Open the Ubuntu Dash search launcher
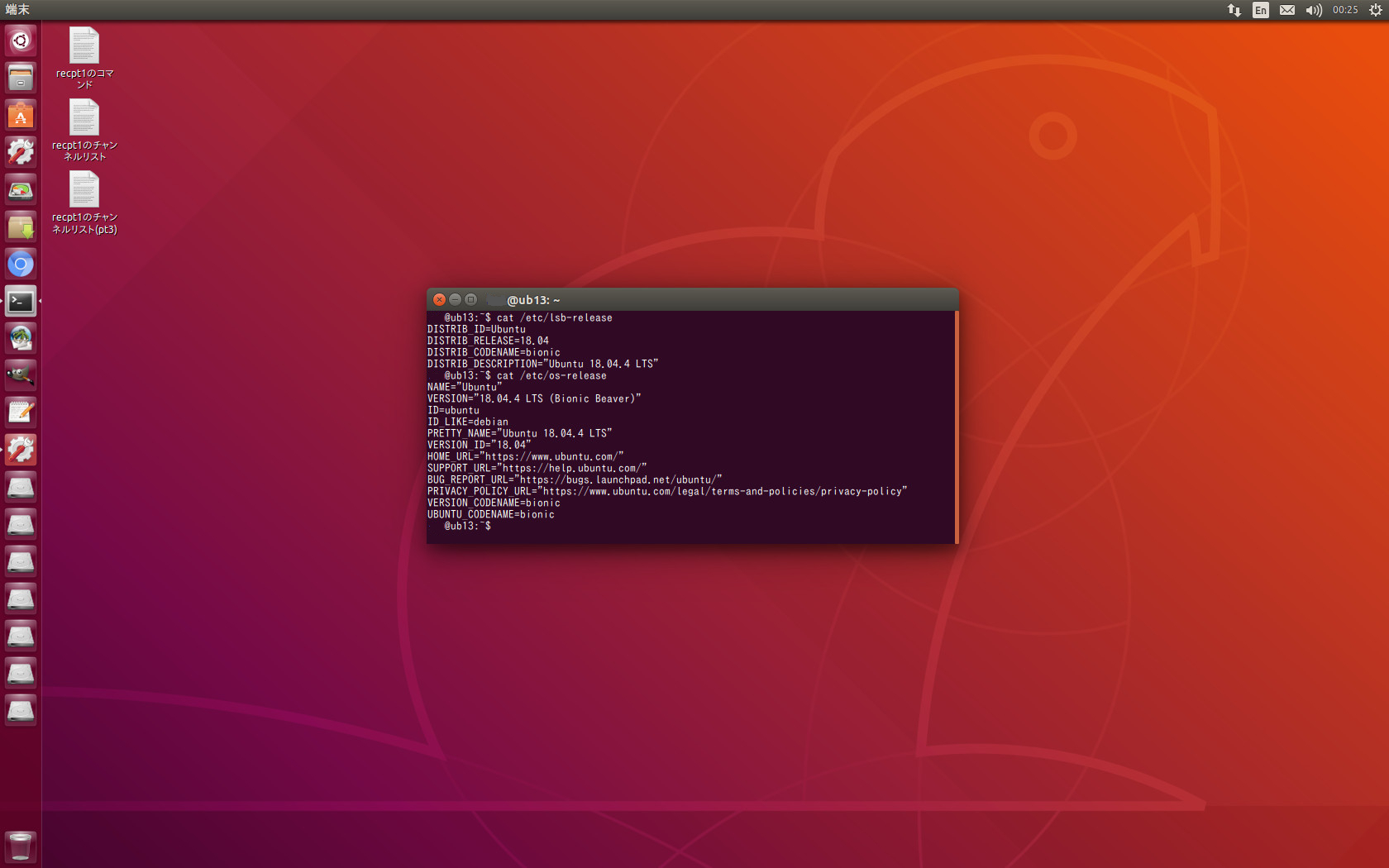Screen dimensions: 1389x868 point(21,41)
